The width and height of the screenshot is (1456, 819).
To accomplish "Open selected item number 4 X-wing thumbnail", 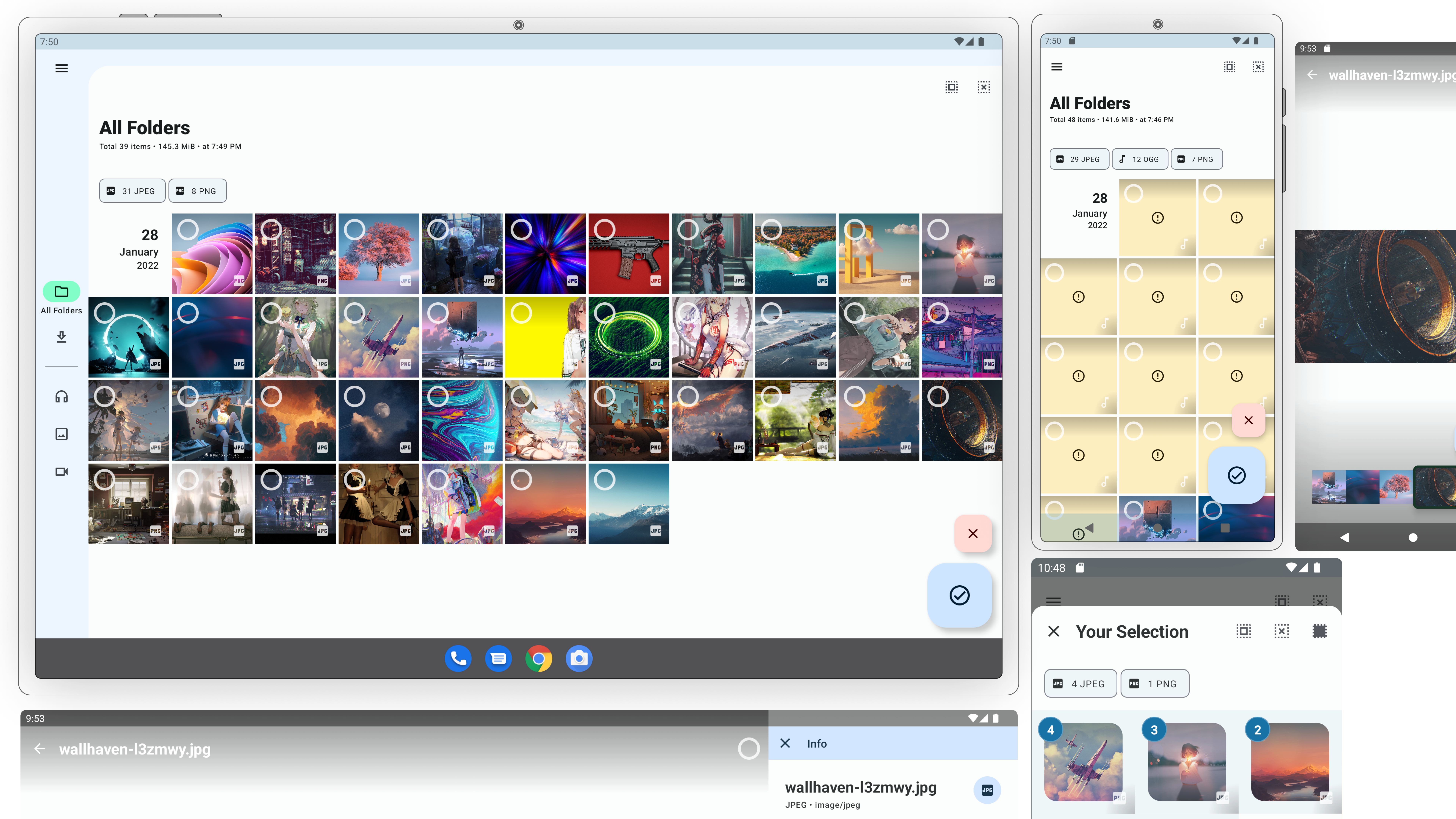I will pos(1083,762).
